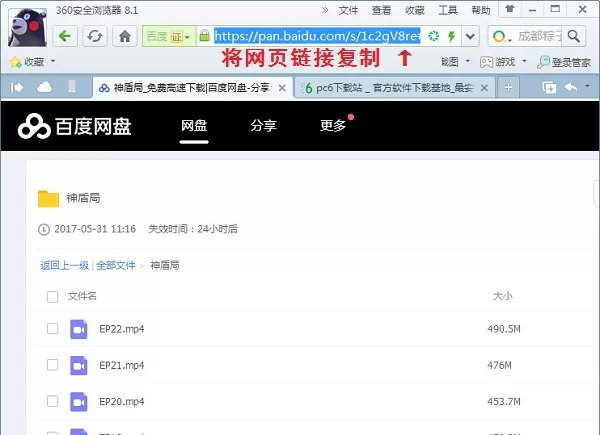The height and width of the screenshot is (435, 600).
Task: Tick the select-all checkbox beside 文件名
Action: (52, 297)
